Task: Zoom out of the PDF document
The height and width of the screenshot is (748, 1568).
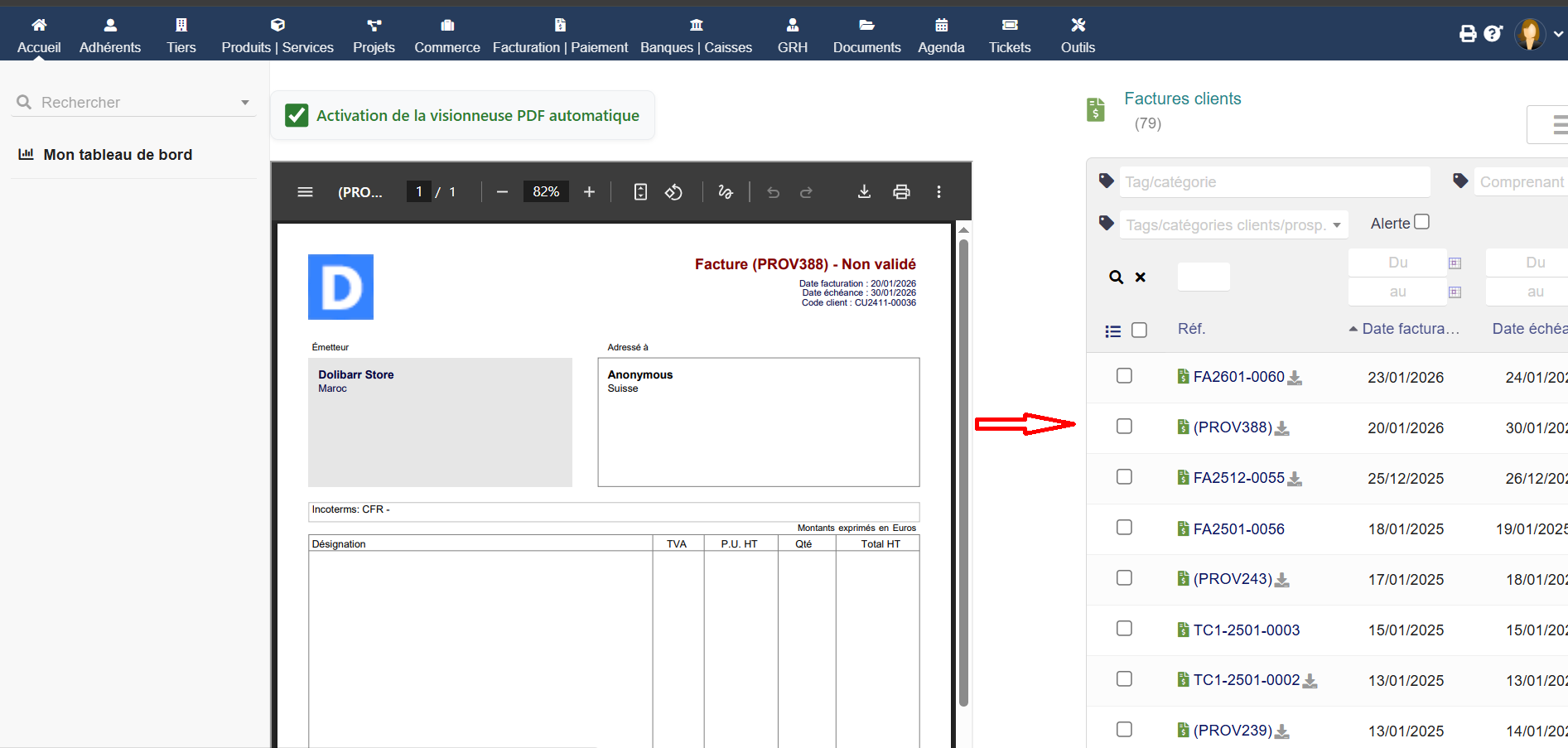Action: coord(502,192)
